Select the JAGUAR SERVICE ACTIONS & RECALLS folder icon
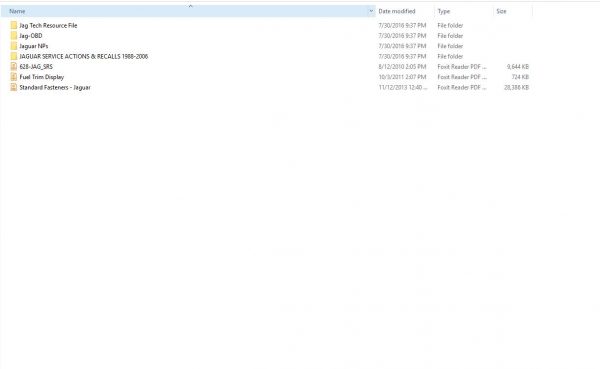 click(14, 56)
